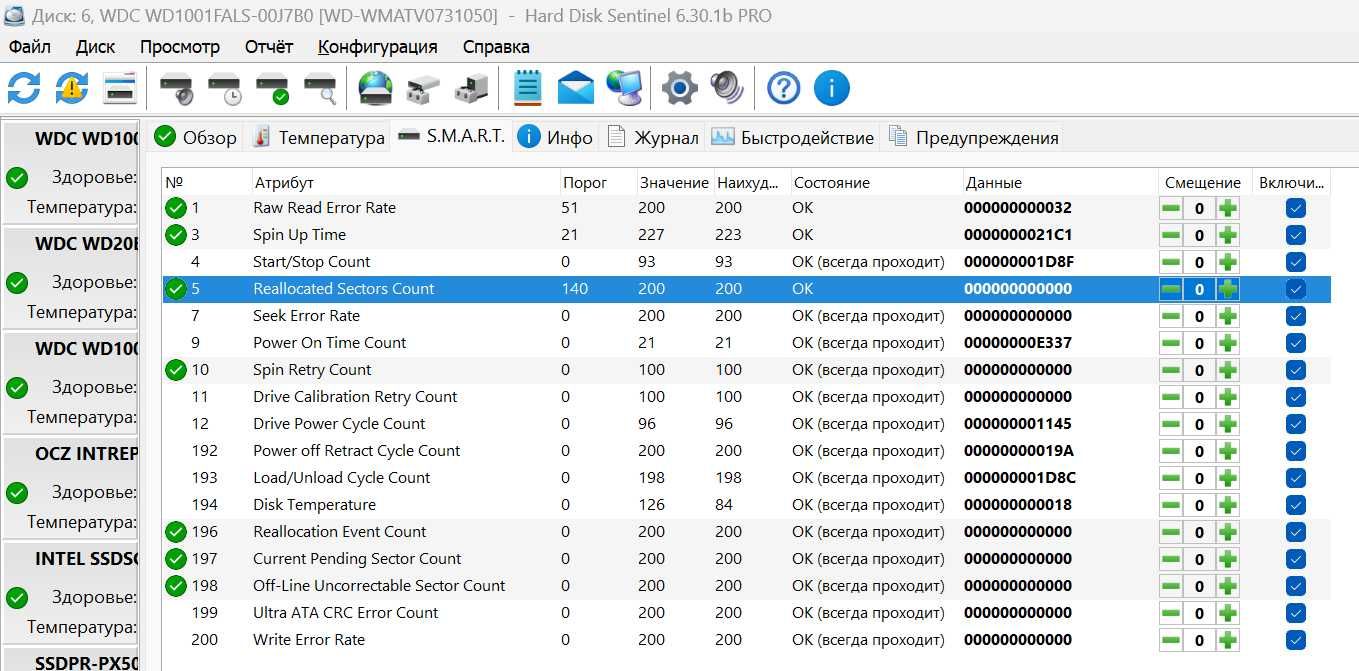Switch to the Быстродействие tab

pyautogui.click(x=793, y=137)
